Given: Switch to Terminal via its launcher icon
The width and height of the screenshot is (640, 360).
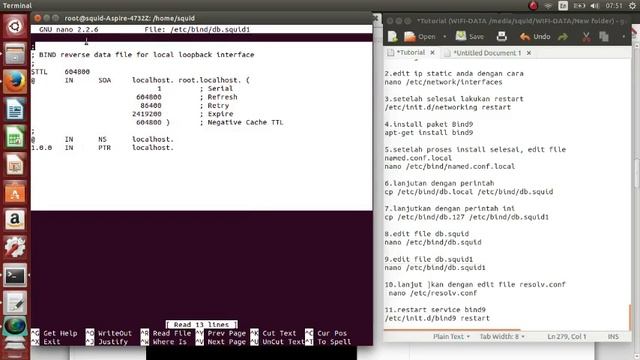Looking at the screenshot, I should 15,276.
